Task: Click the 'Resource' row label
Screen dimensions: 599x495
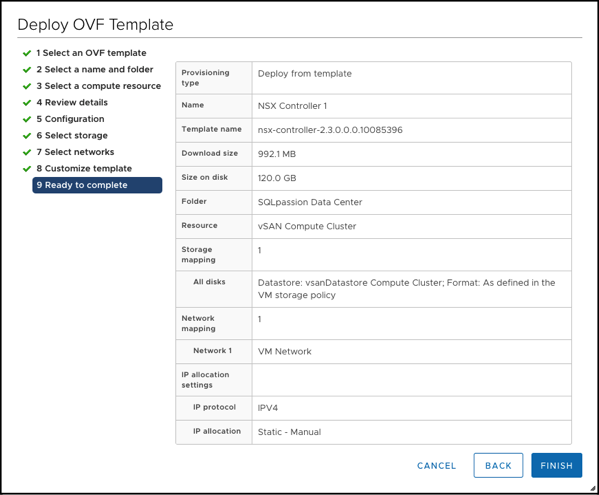Action: coord(199,225)
